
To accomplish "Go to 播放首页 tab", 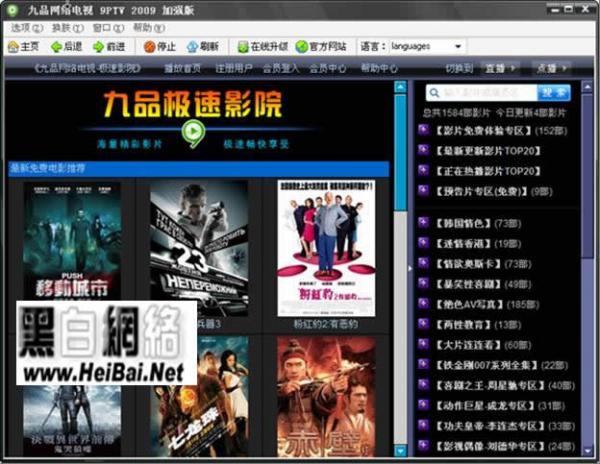I will click(183, 68).
